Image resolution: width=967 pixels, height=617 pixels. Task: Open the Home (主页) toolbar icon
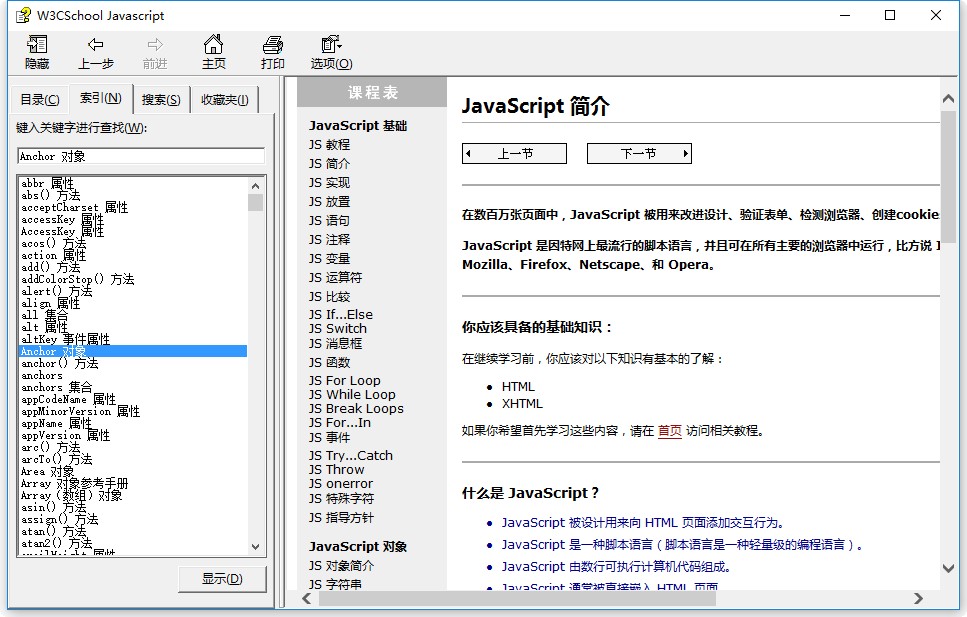214,52
